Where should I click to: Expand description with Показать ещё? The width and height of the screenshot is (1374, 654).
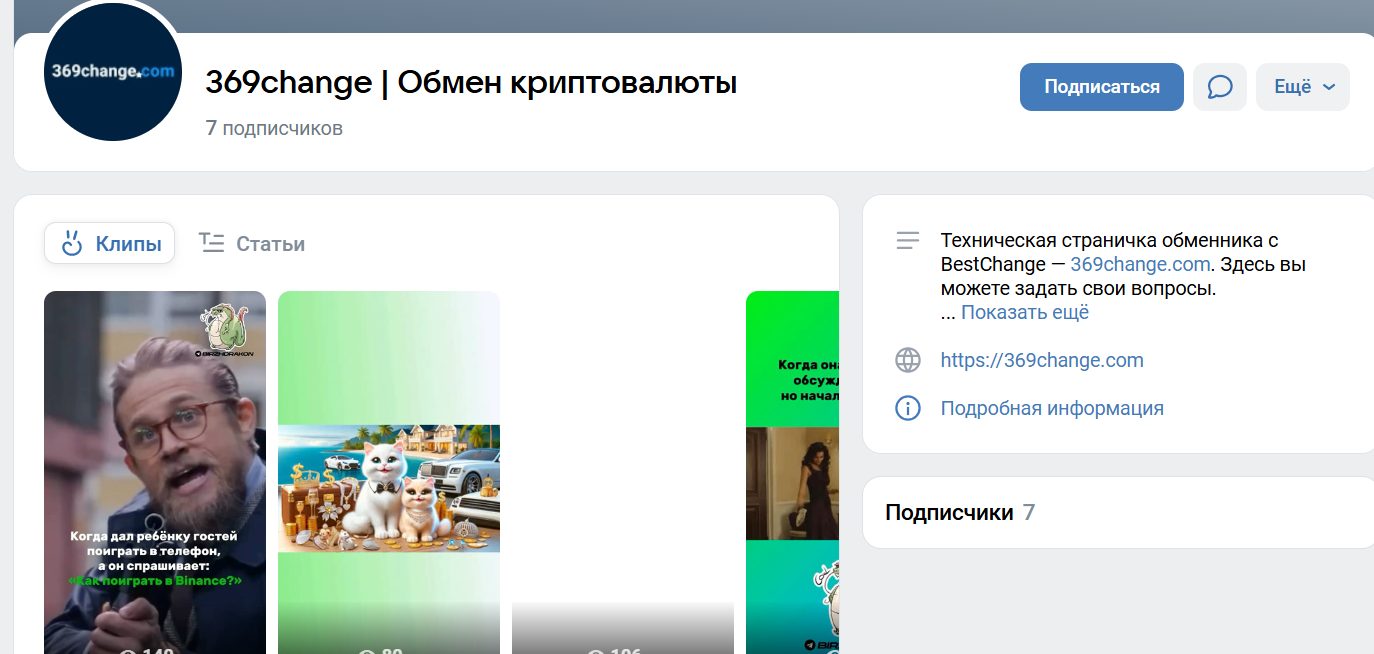tap(1024, 312)
